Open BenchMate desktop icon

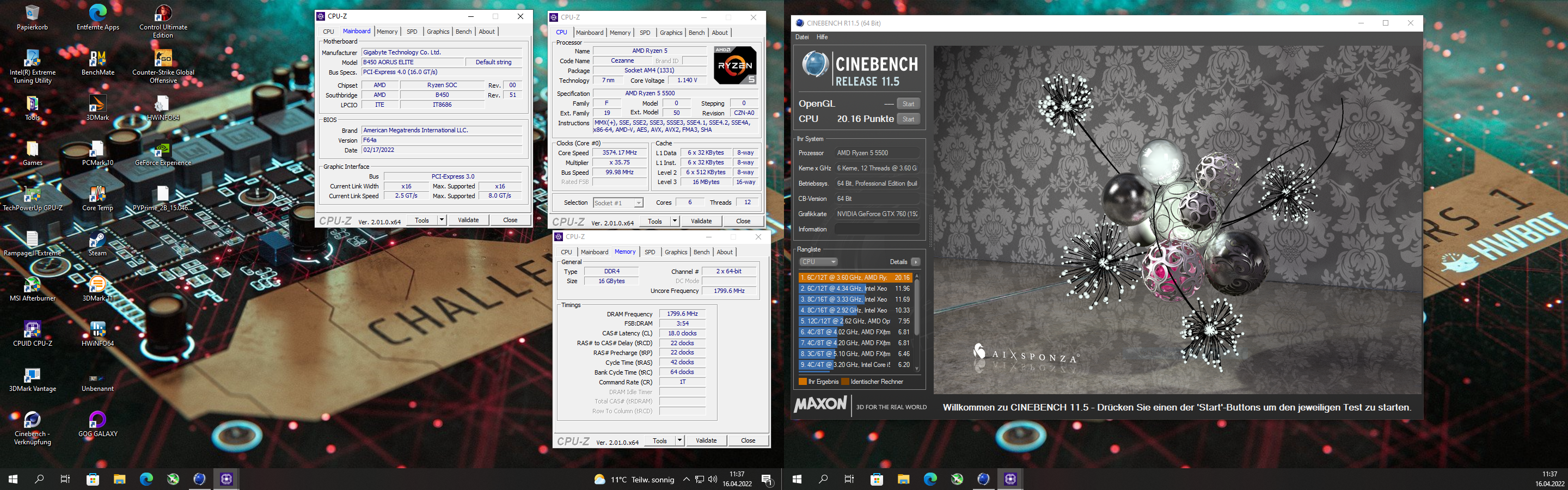(97, 63)
